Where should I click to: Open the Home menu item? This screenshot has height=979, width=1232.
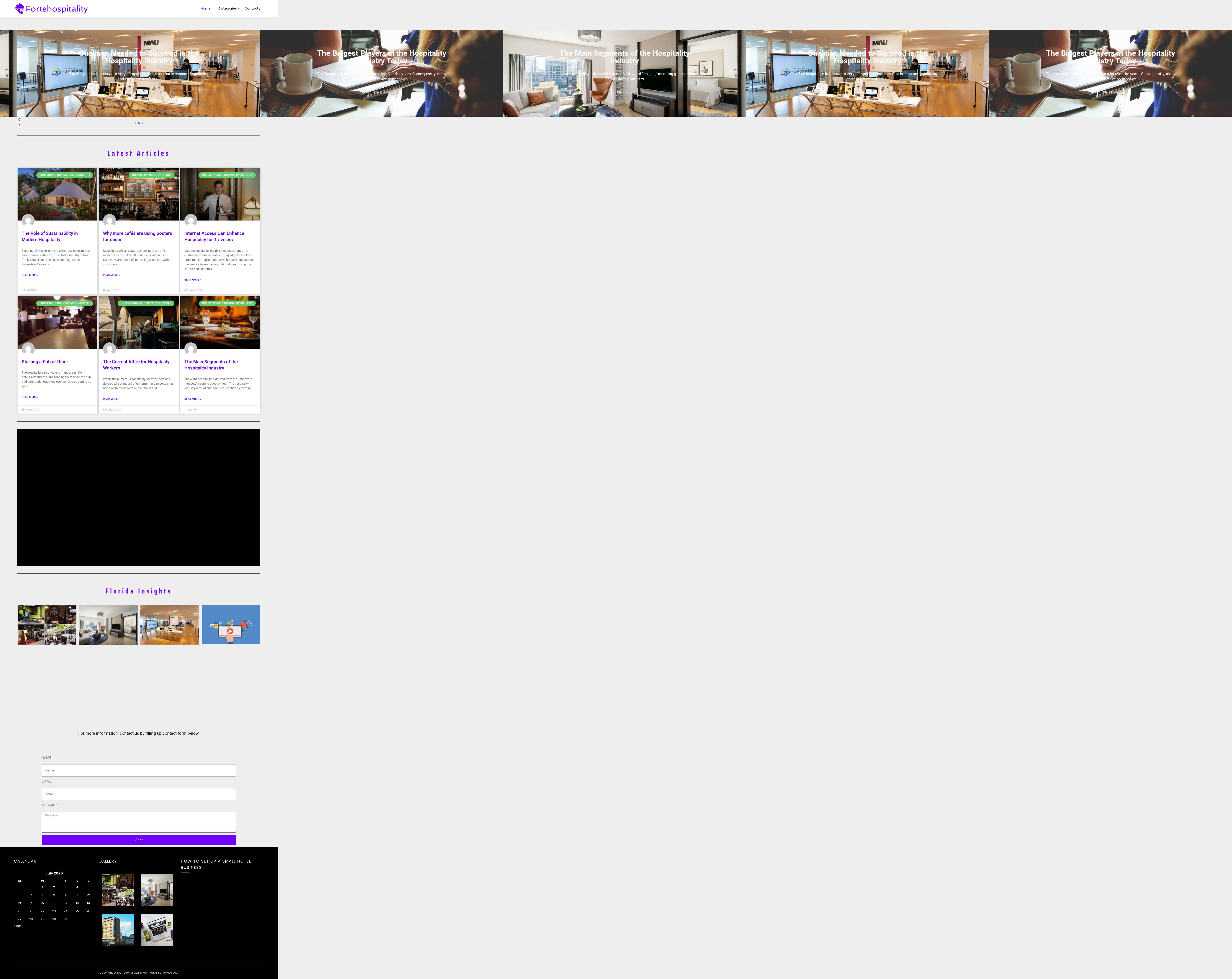click(206, 9)
